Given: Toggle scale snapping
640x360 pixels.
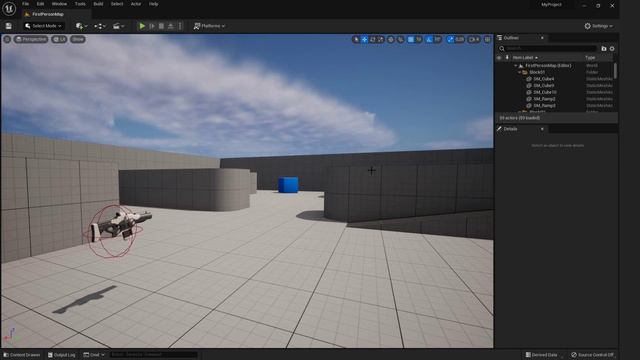Looking at the screenshot, I should 450,39.
